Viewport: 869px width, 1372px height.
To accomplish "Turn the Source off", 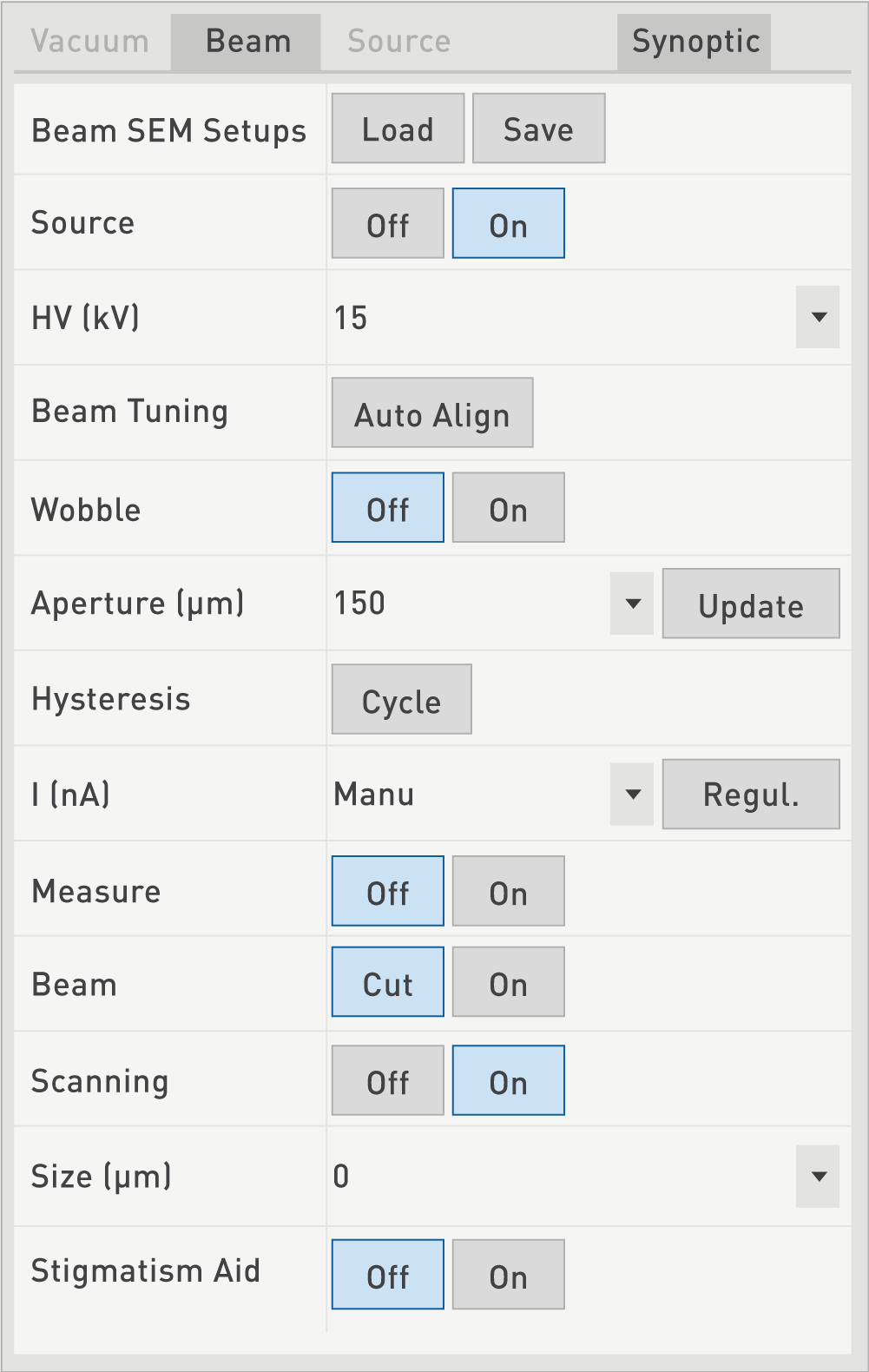I will point(387,224).
